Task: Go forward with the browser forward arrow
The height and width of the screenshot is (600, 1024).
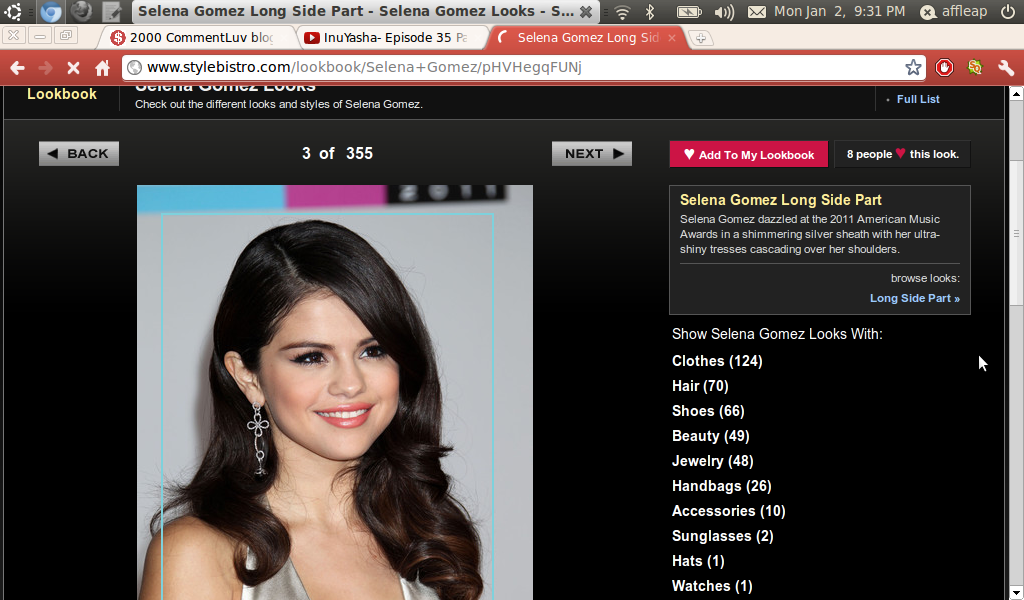Action: tap(45, 67)
